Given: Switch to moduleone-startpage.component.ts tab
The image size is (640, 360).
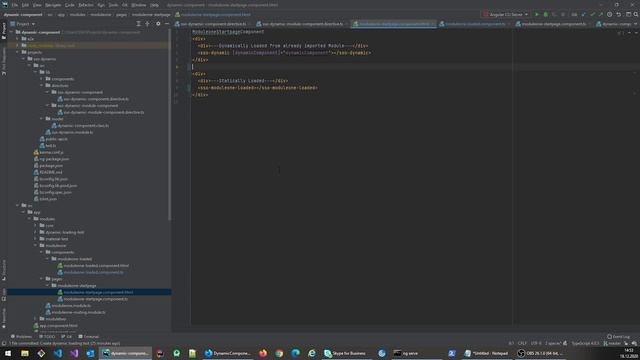Looking at the screenshot, I should [553, 24].
